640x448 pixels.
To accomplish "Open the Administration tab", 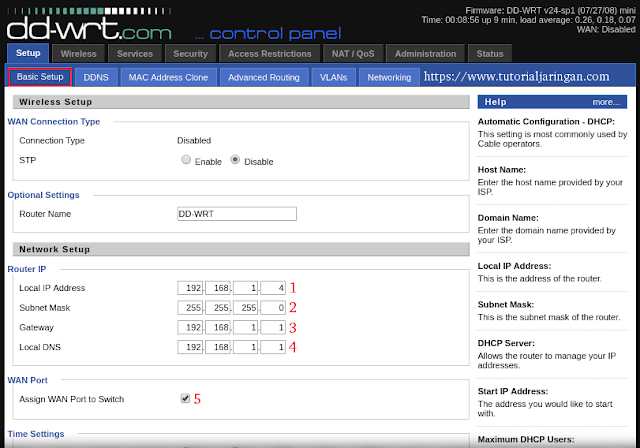I will click(x=425, y=53).
